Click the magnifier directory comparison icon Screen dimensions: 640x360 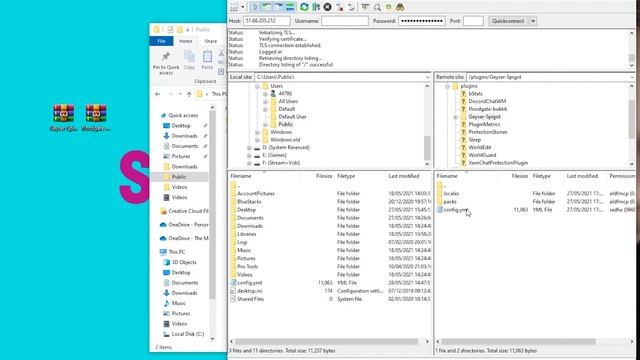tap(377, 7)
